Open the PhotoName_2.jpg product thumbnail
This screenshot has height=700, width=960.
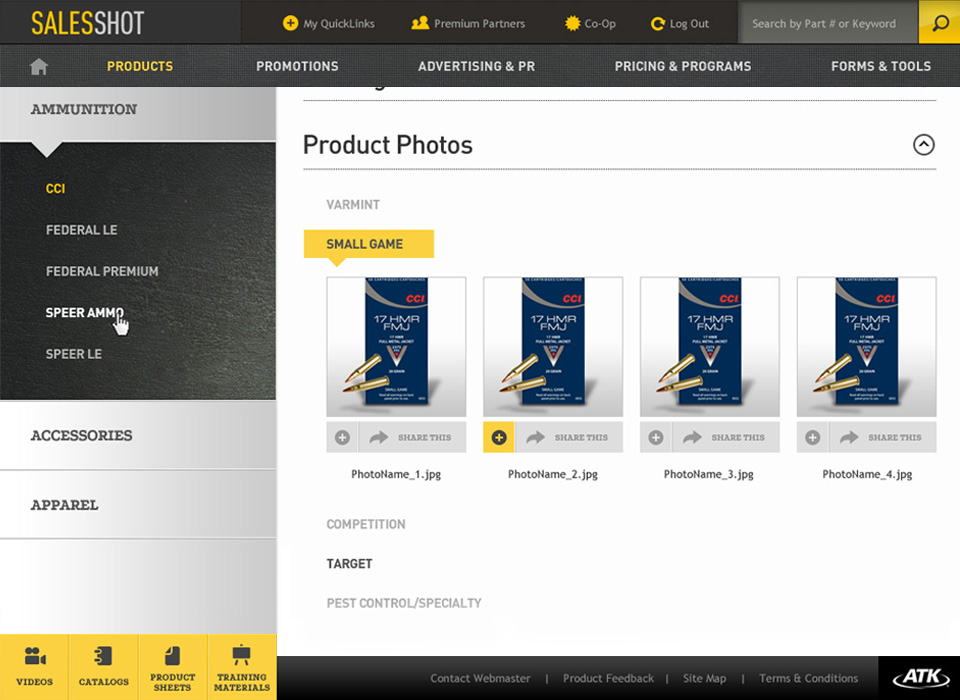(x=553, y=347)
